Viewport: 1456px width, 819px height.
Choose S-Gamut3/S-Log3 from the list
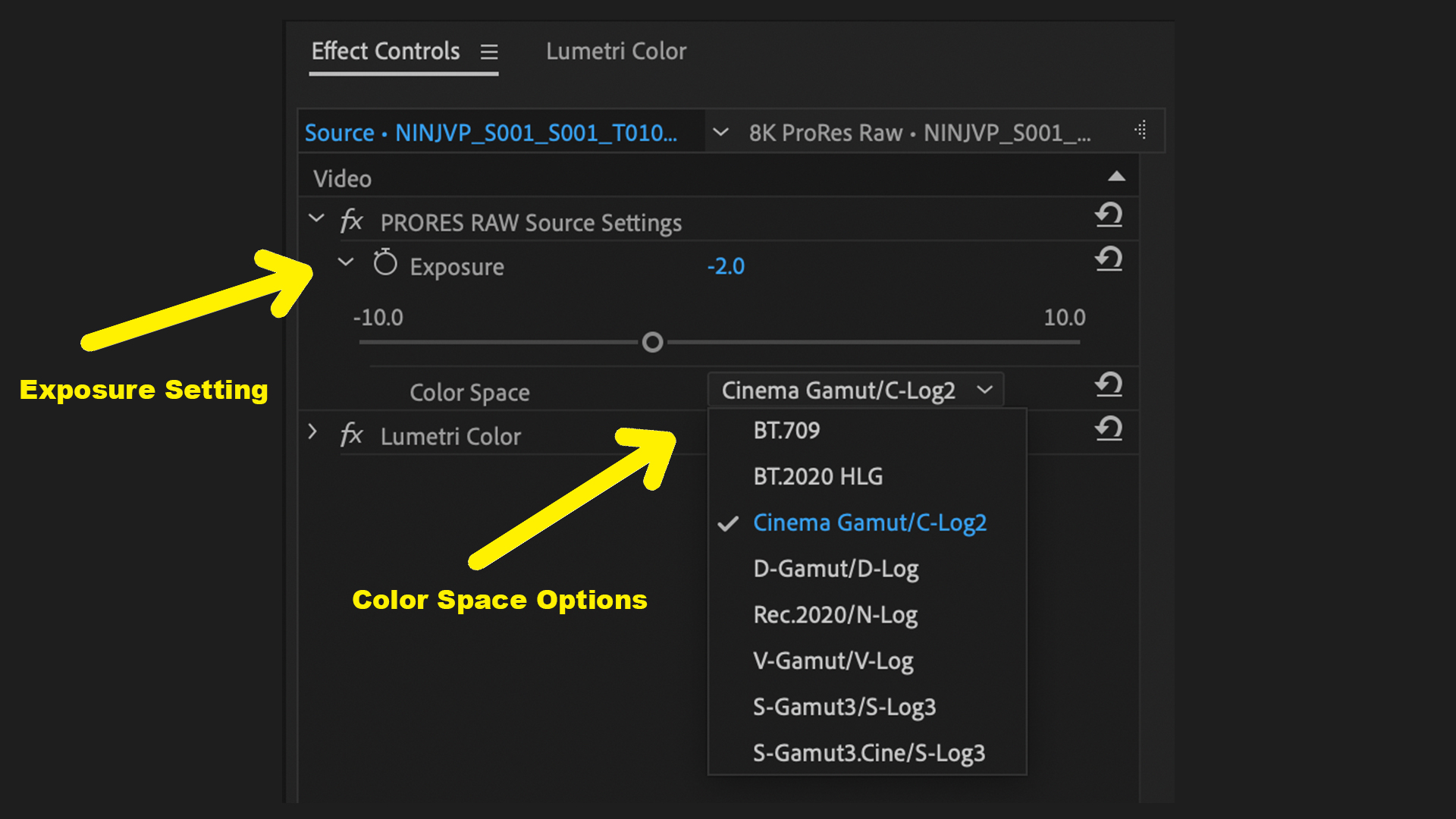pyautogui.click(x=844, y=708)
